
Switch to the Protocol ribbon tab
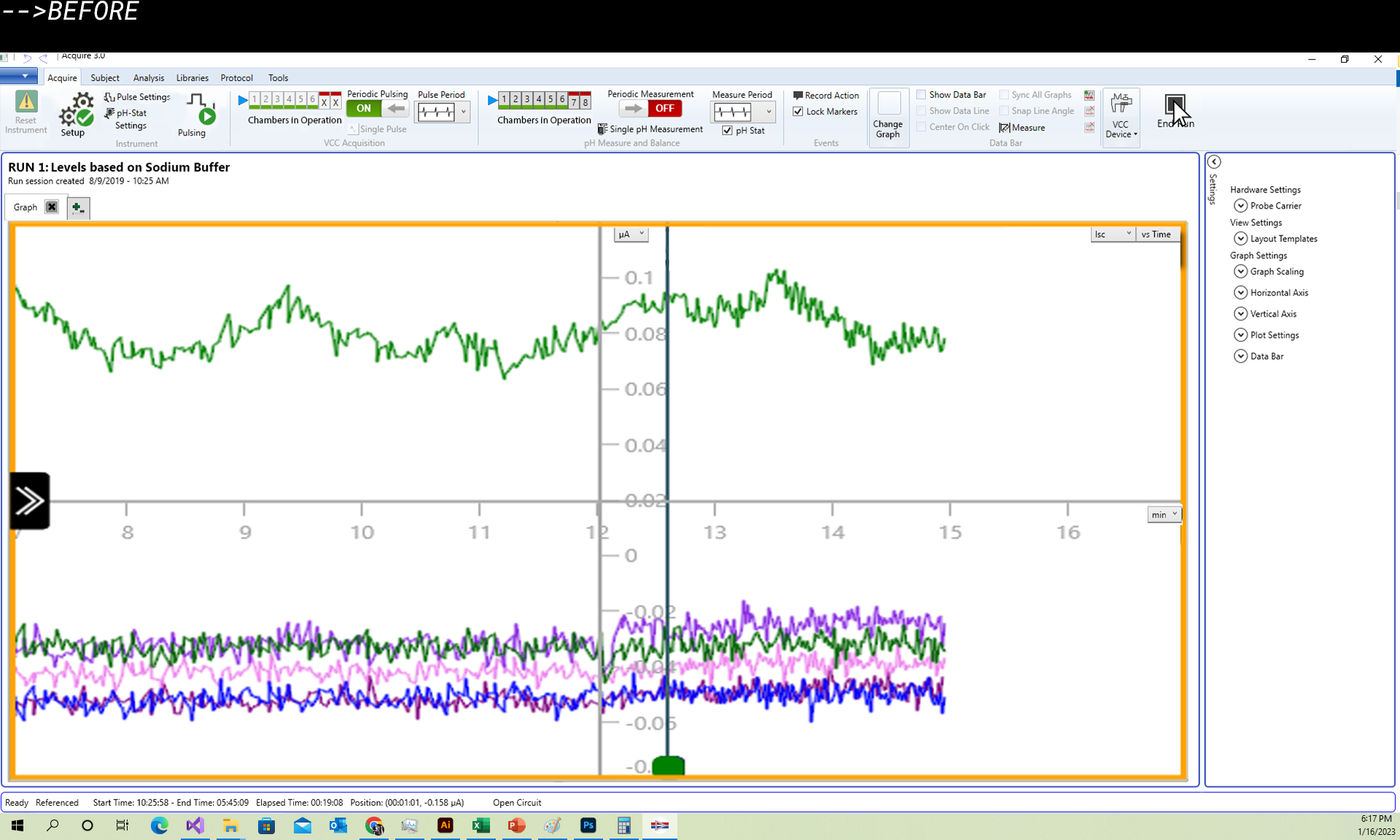236,77
